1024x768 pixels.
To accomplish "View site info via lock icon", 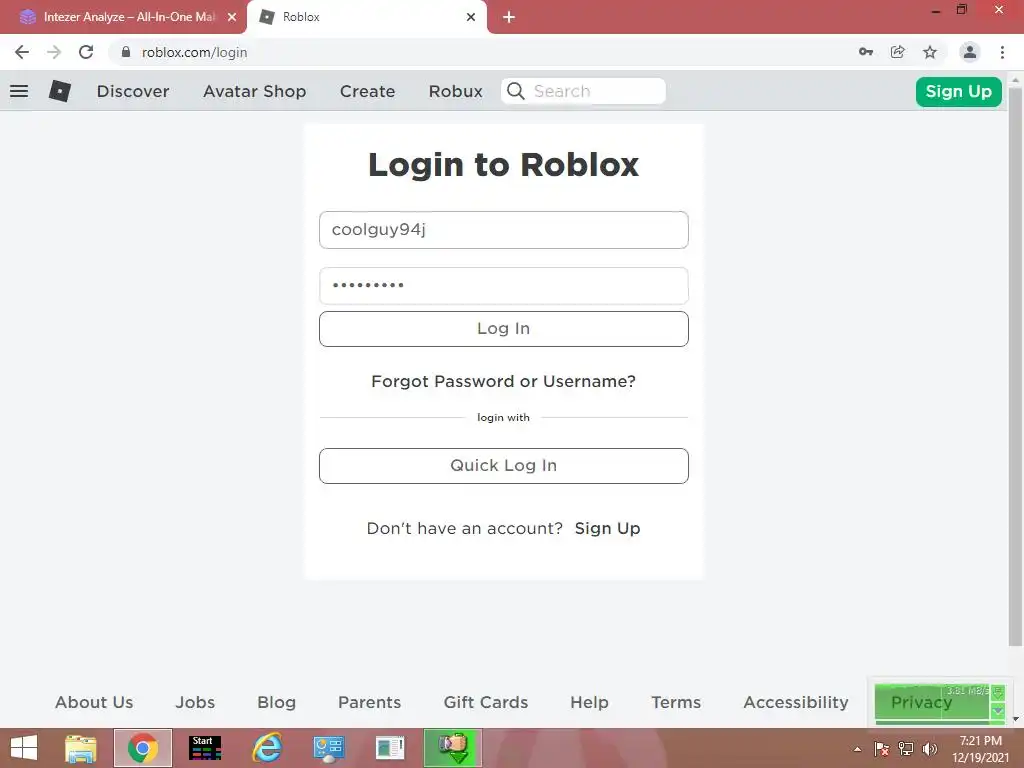I will (x=126, y=52).
